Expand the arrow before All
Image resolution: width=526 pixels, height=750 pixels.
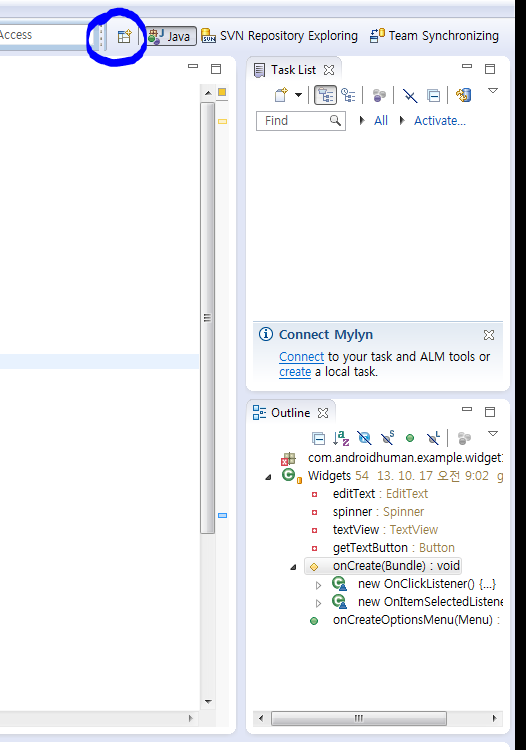(x=362, y=121)
